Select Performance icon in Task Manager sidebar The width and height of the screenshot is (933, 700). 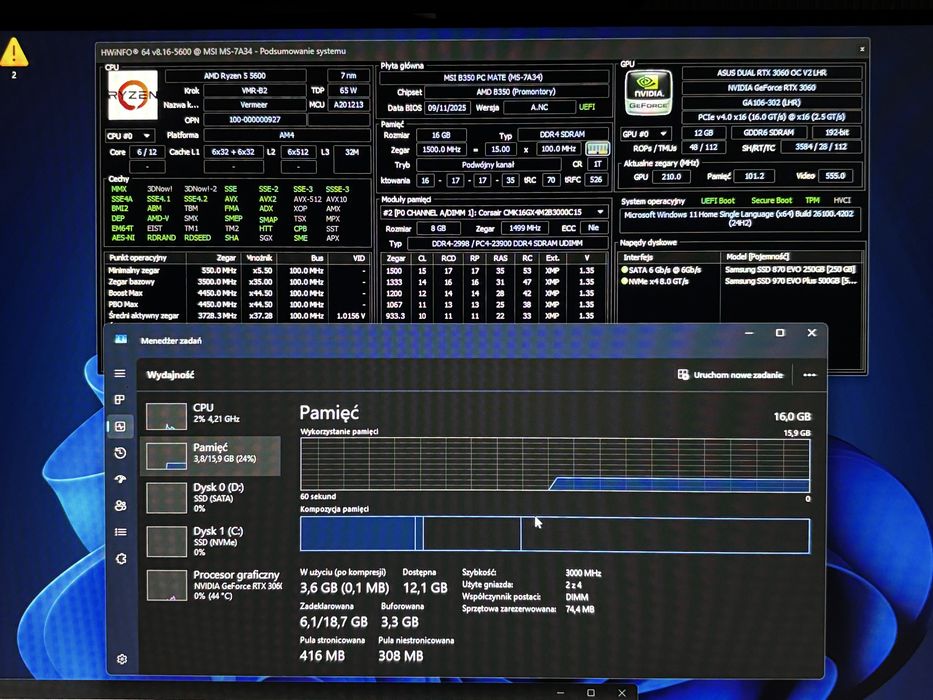(x=120, y=426)
